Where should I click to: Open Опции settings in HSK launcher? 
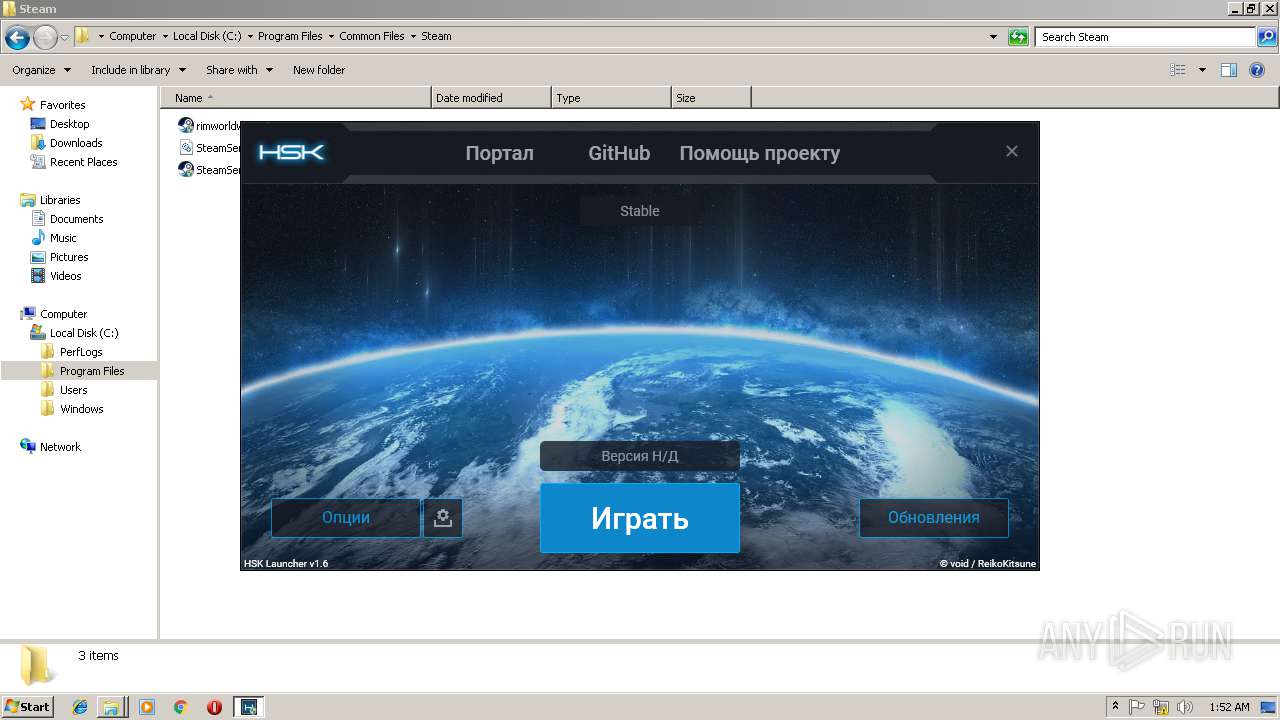click(x=346, y=518)
